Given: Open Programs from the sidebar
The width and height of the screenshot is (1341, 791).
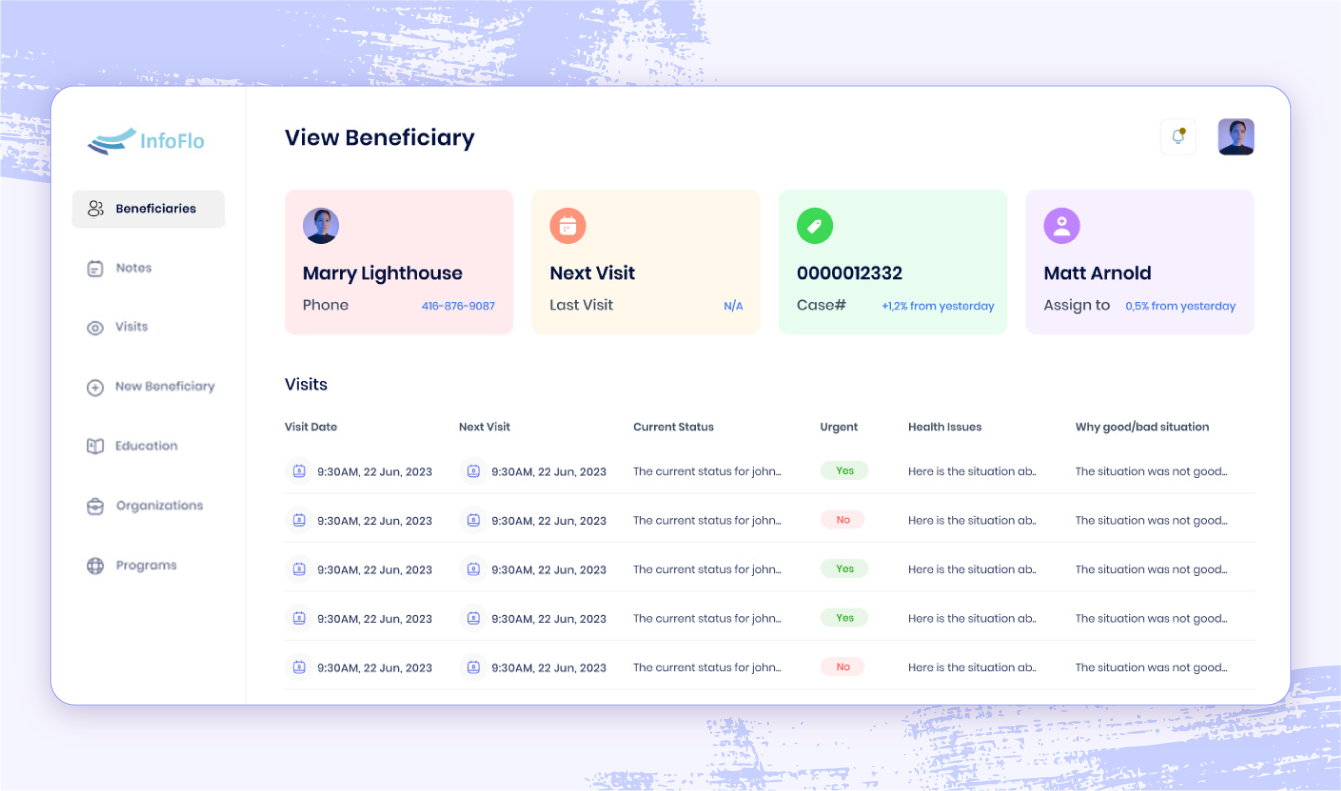Looking at the screenshot, I should click(x=145, y=566).
